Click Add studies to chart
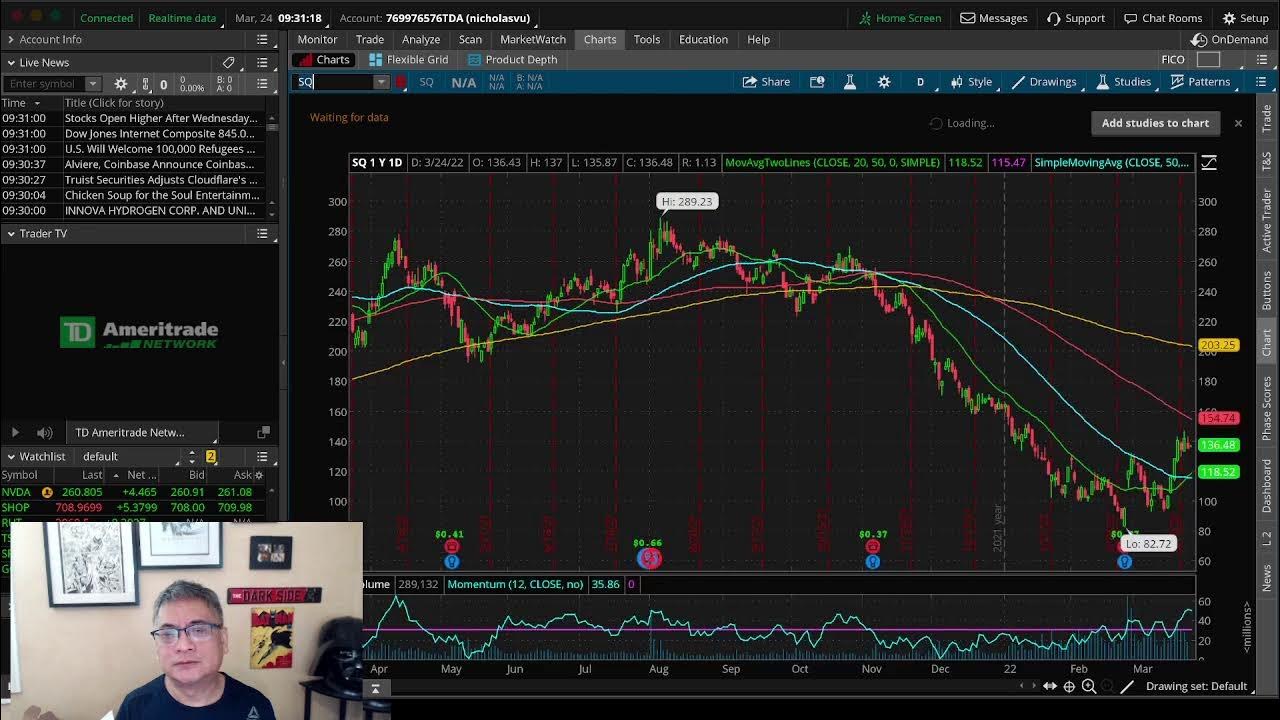1280x720 pixels. pos(1155,123)
